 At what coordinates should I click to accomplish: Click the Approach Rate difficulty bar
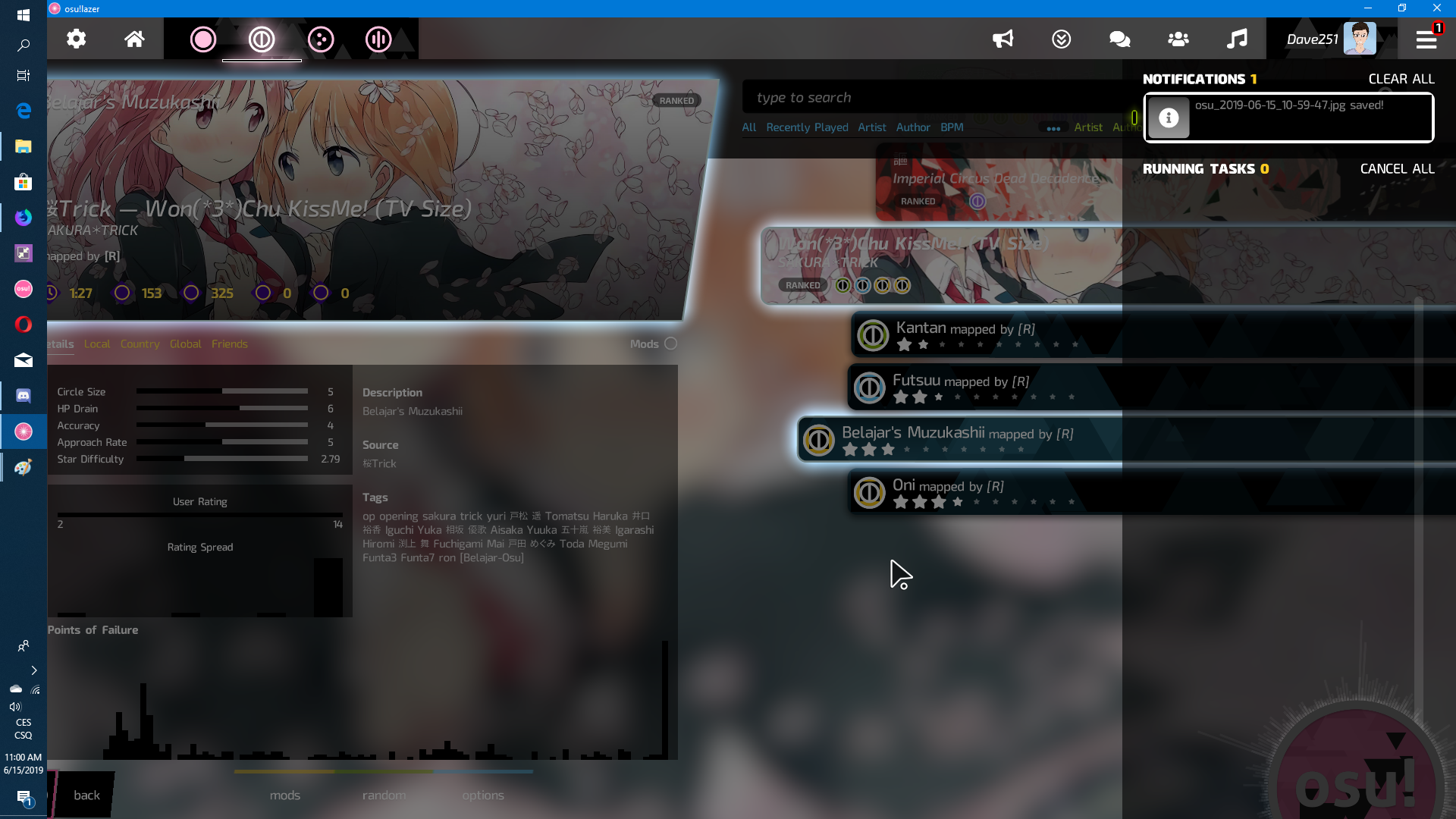click(x=222, y=442)
